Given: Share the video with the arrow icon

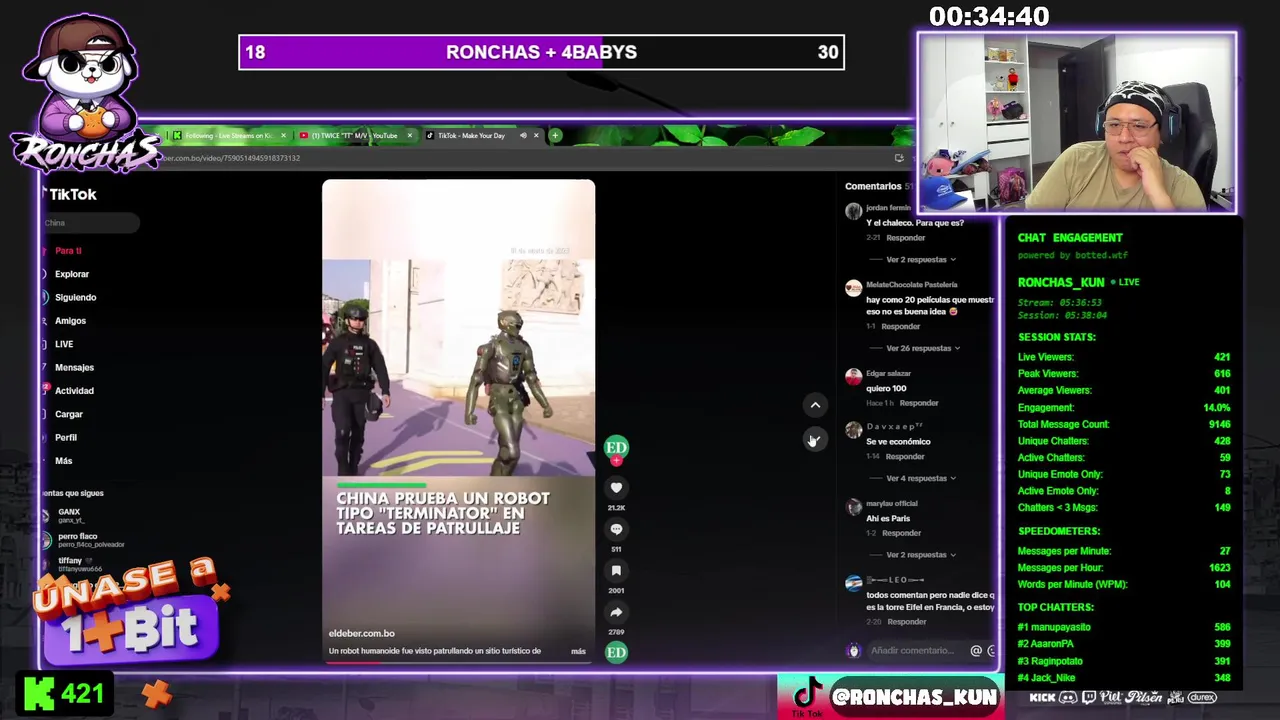Looking at the screenshot, I should [x=616, y=612].
